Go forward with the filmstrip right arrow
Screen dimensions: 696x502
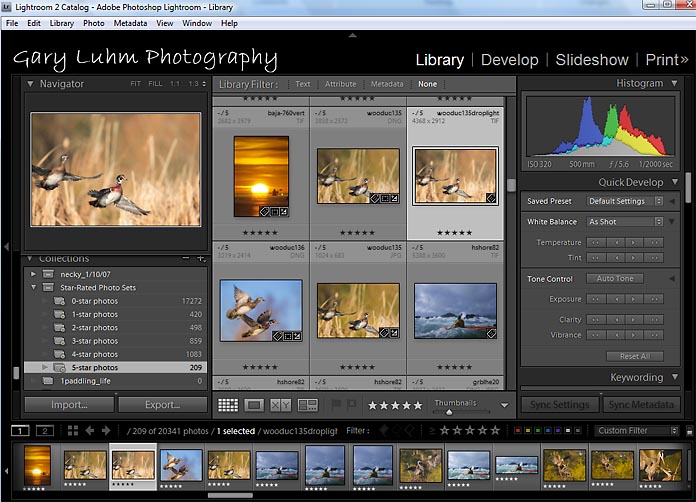pyautogui.click(x=106, y=431)
